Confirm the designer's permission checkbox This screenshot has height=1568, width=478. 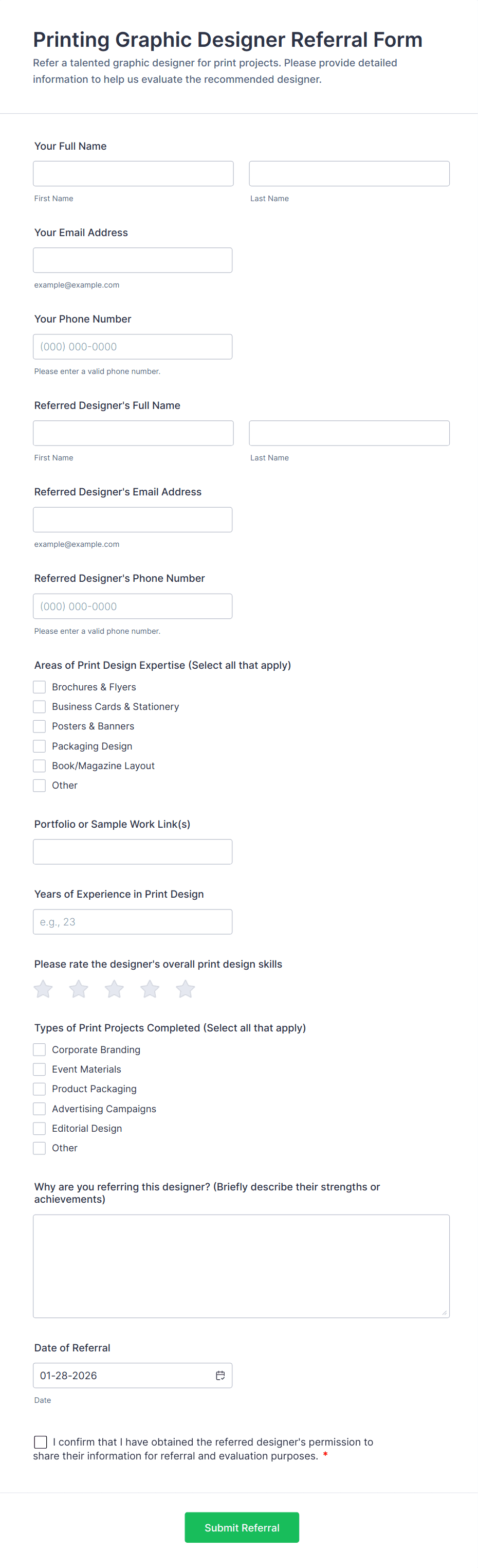point(41,1442)
